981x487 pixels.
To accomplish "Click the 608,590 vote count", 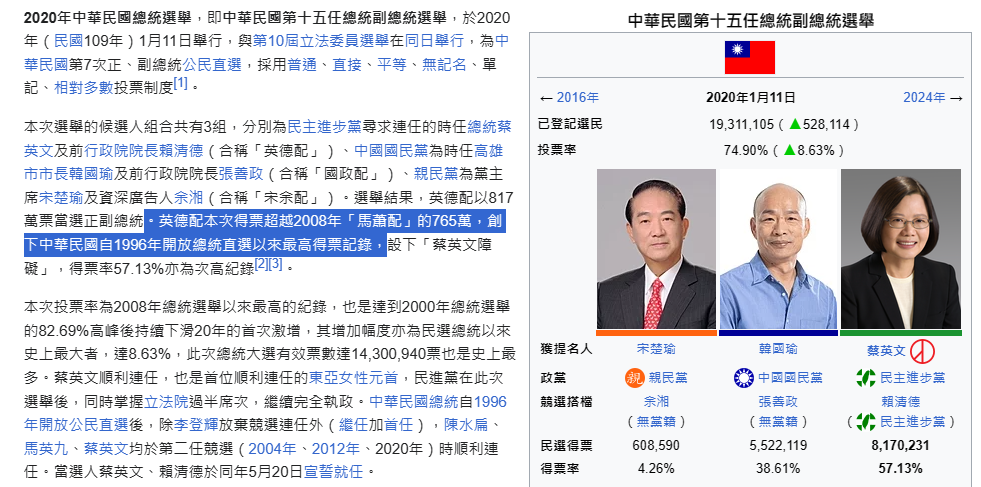I will point(656,446).
